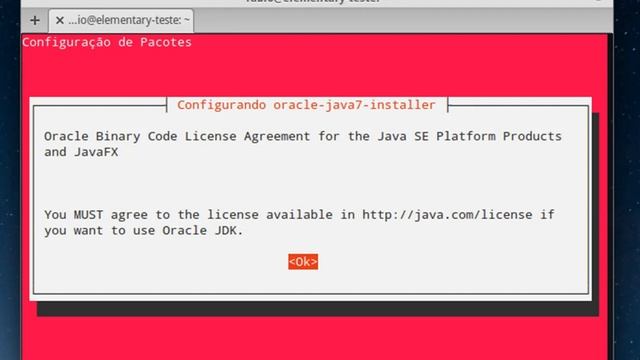Select the elementary-teste terminal tab
The image size is (640, 360).
tap(121, 20)
